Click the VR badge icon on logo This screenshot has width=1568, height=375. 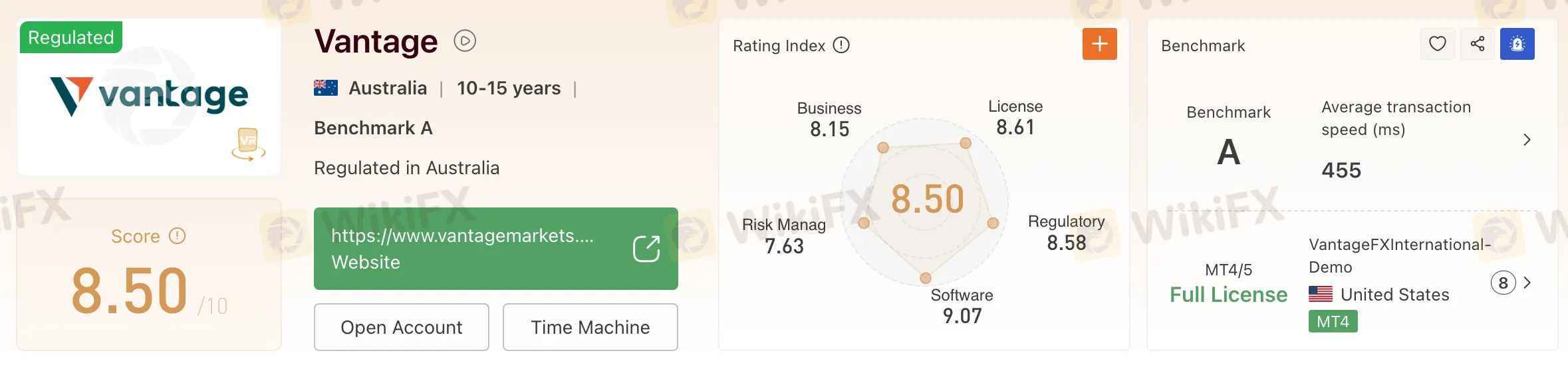[x=248, y=144]
